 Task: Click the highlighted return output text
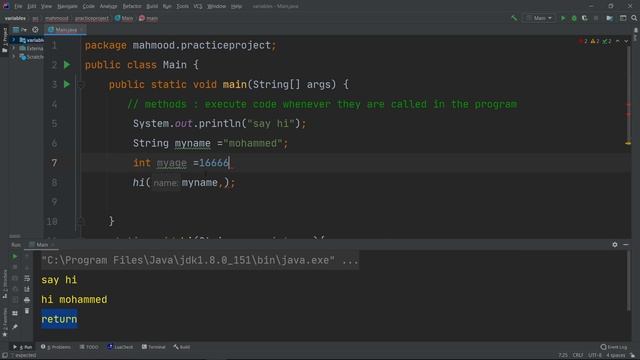click(x=59, y=319)
